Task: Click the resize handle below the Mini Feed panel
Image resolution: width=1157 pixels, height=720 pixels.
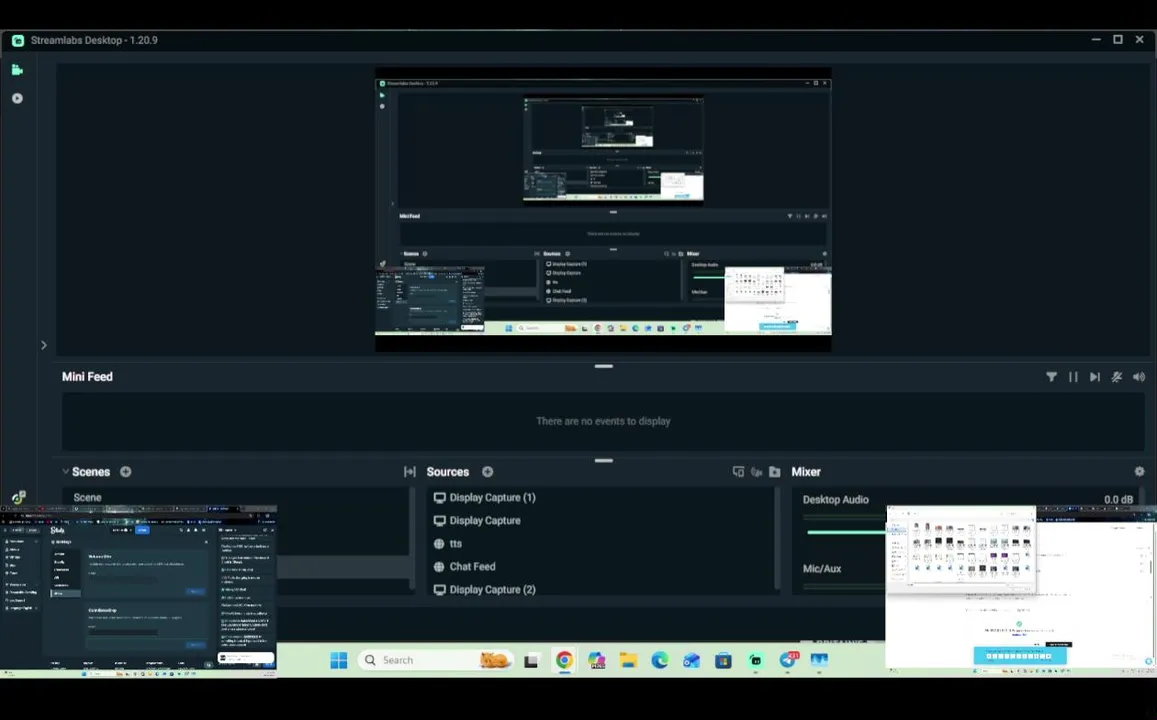Action: coord(604,460)
